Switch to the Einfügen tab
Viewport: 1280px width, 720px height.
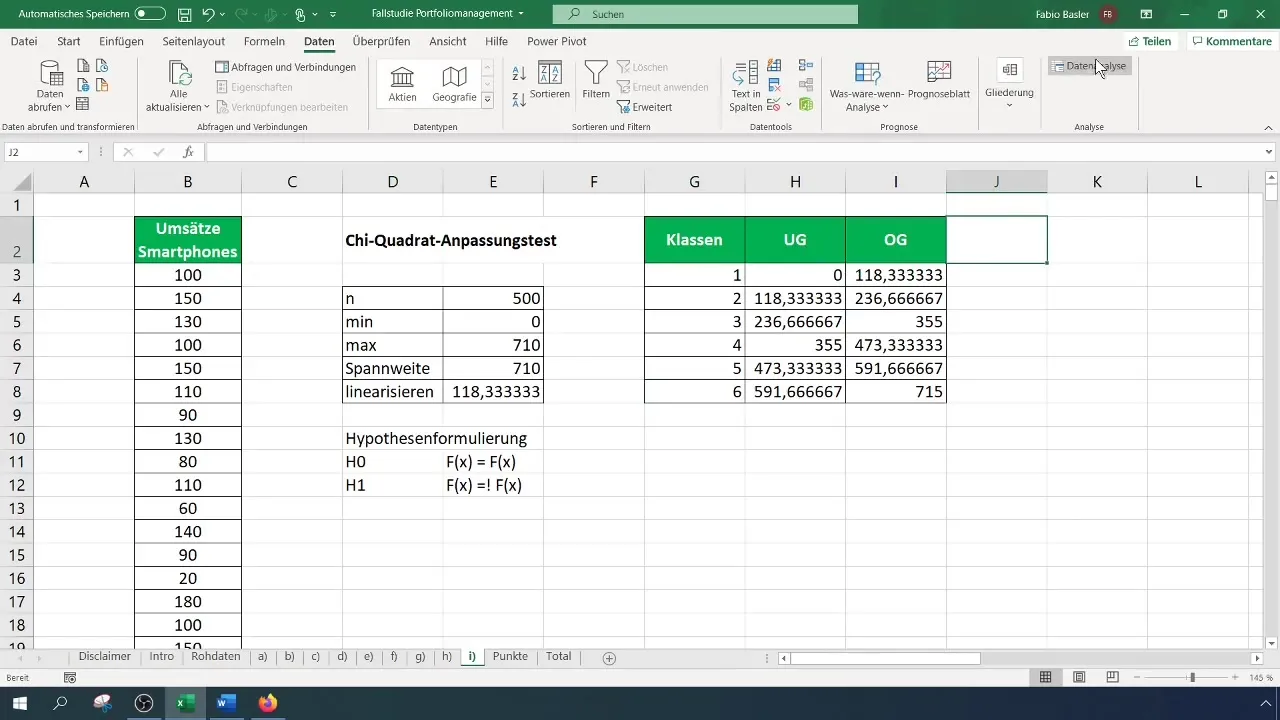click(x=121, y=41)
